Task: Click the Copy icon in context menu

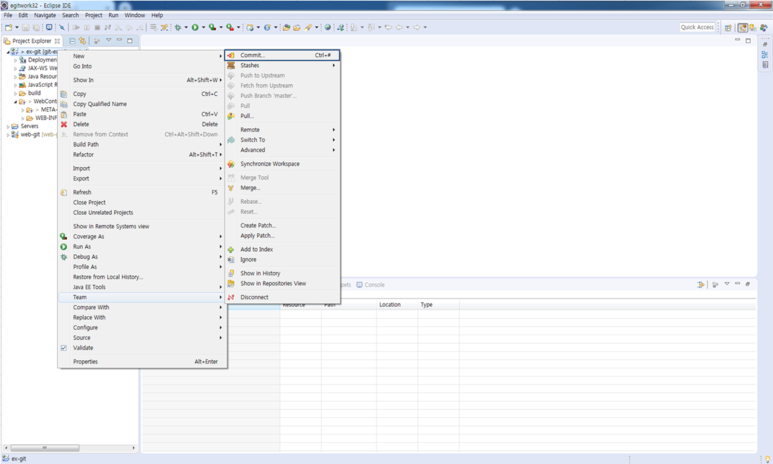Action: tap(64, 94)
